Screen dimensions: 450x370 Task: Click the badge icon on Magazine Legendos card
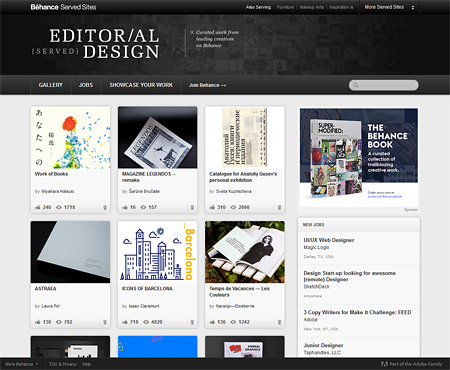point(192,207)
